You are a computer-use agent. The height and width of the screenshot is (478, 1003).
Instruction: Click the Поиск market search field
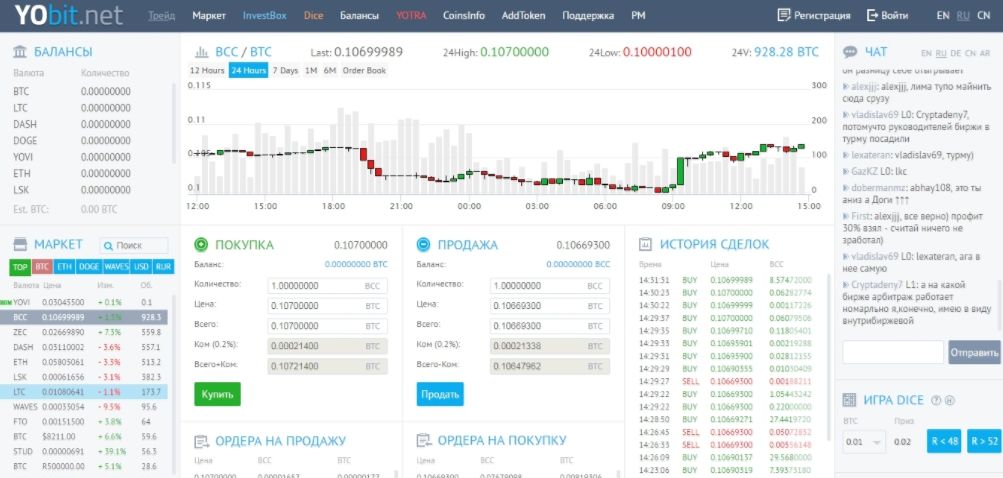pos(134,246)
